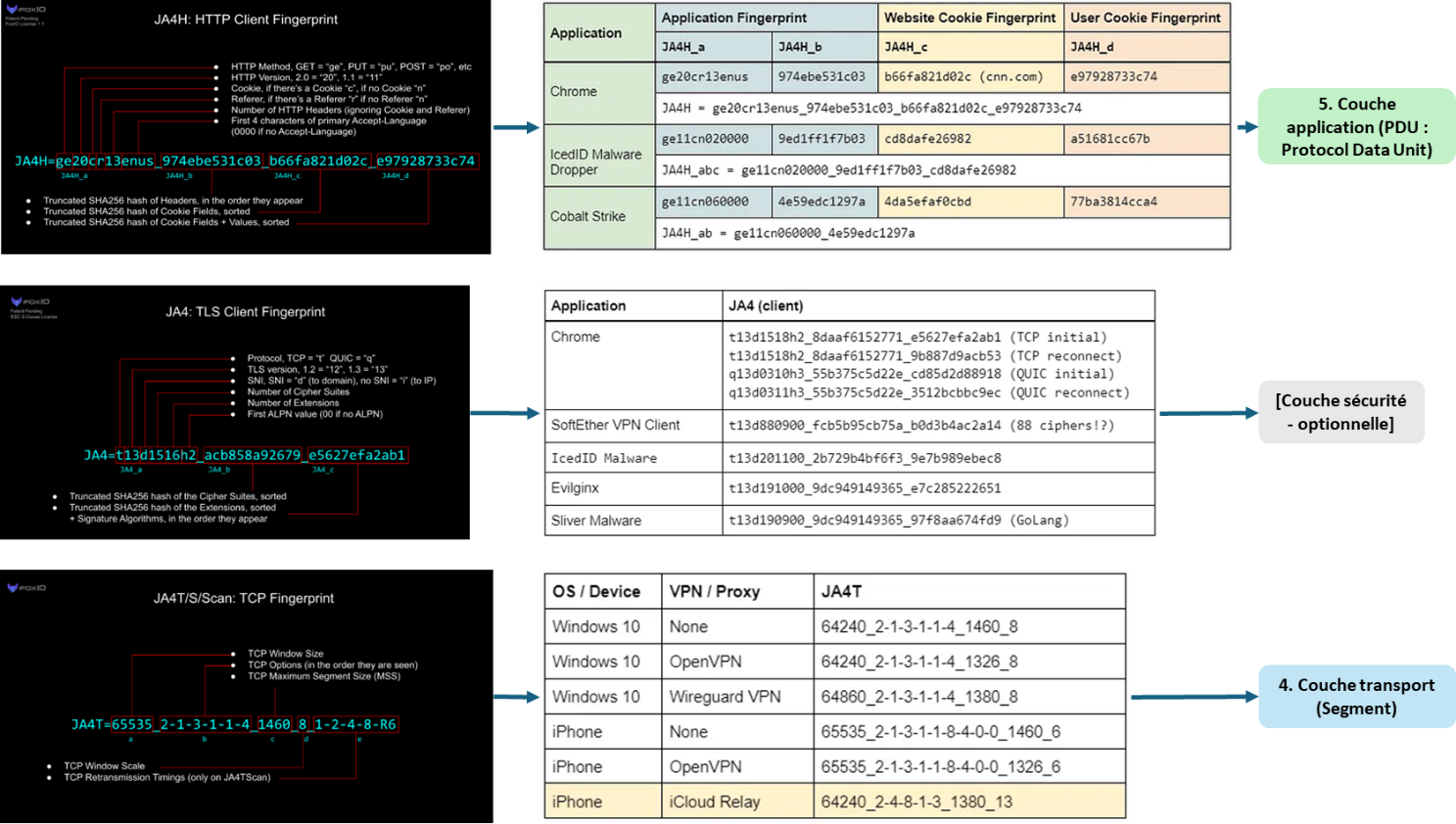Click the 'Evilginx' row label

pos(575,487)
